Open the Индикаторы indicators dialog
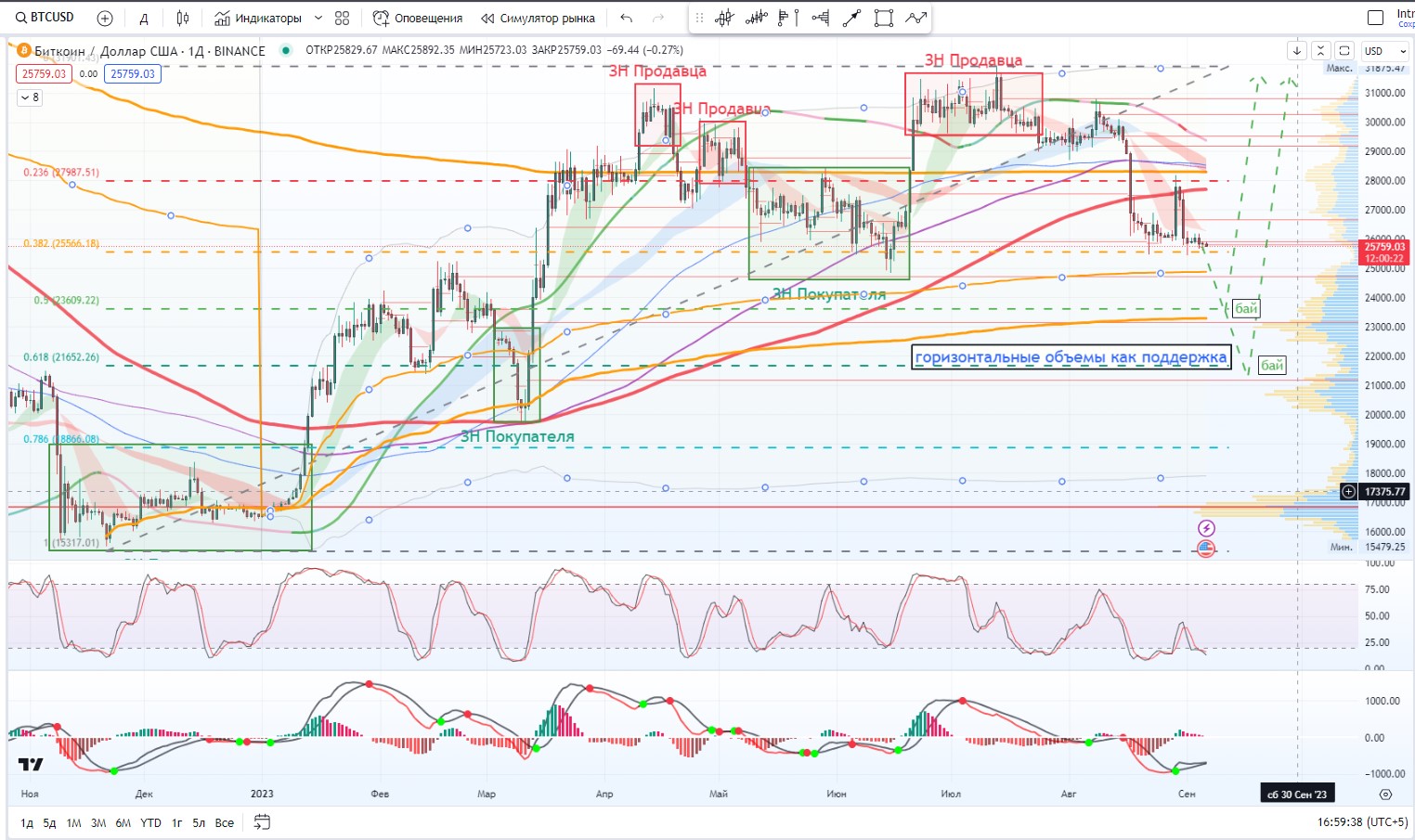This screenshot has height=840, width=1415. [x=258, y=18]
